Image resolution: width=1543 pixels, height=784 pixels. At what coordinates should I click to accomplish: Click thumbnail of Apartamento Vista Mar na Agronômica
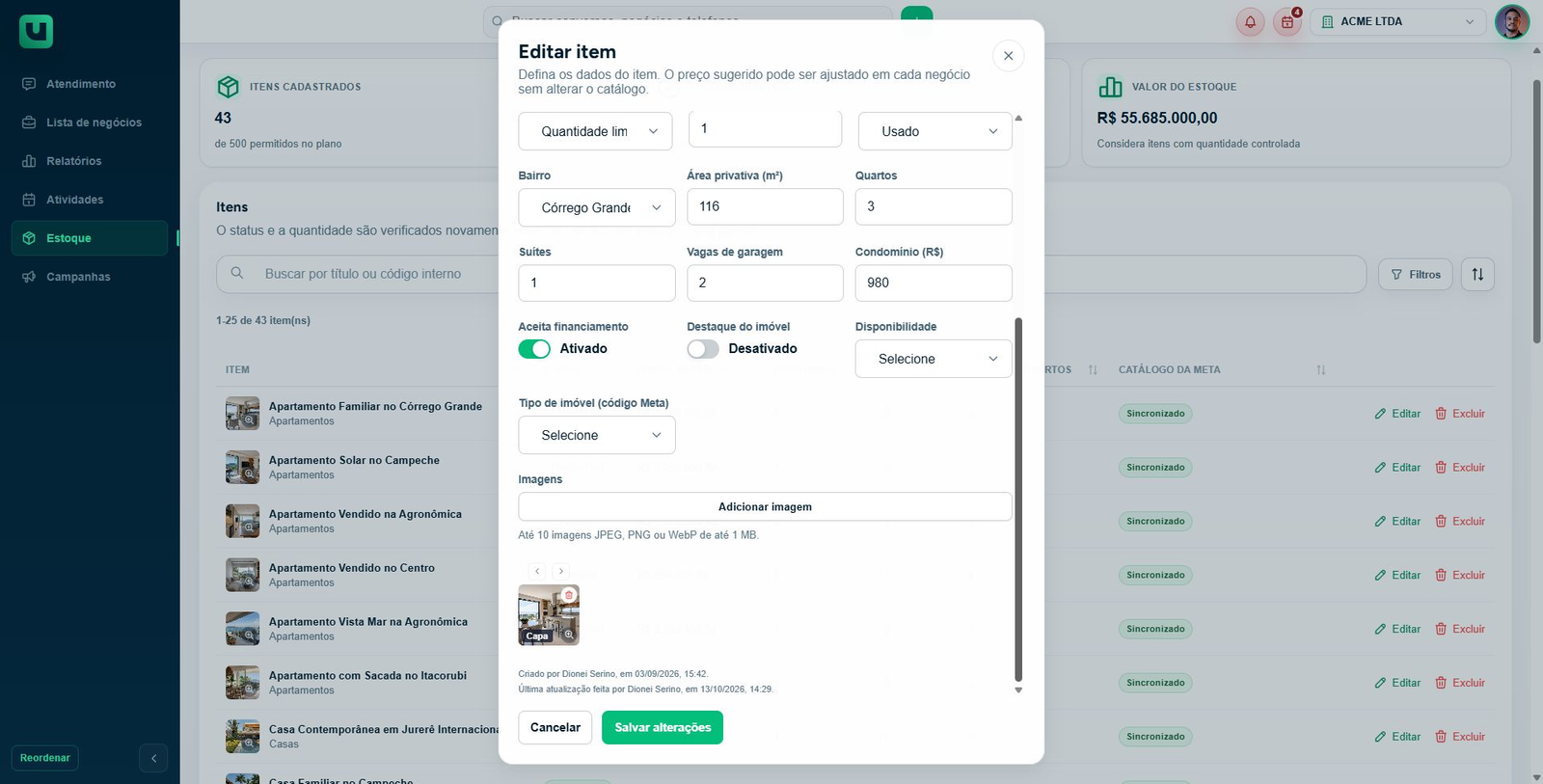pos(242,629)
